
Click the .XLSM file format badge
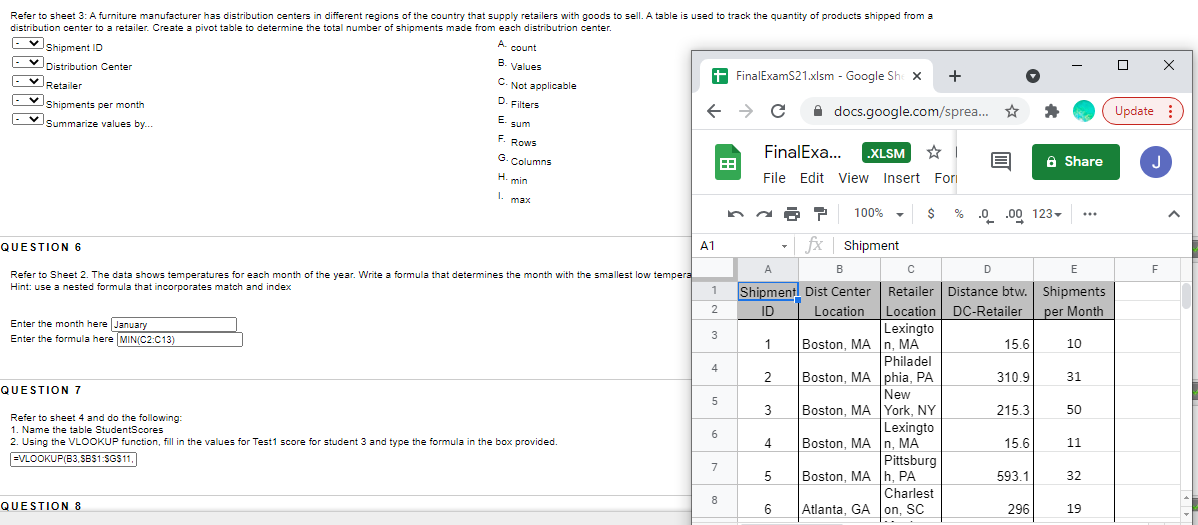pos(887,153)
